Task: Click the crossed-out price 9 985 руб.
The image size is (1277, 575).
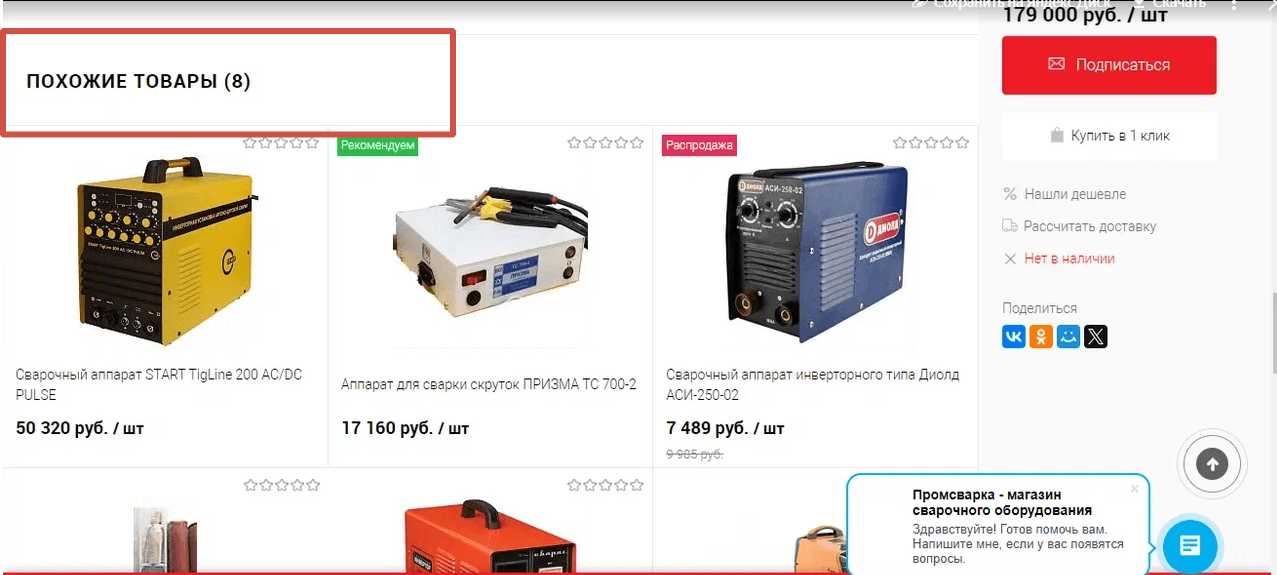Action: (694, 454)
